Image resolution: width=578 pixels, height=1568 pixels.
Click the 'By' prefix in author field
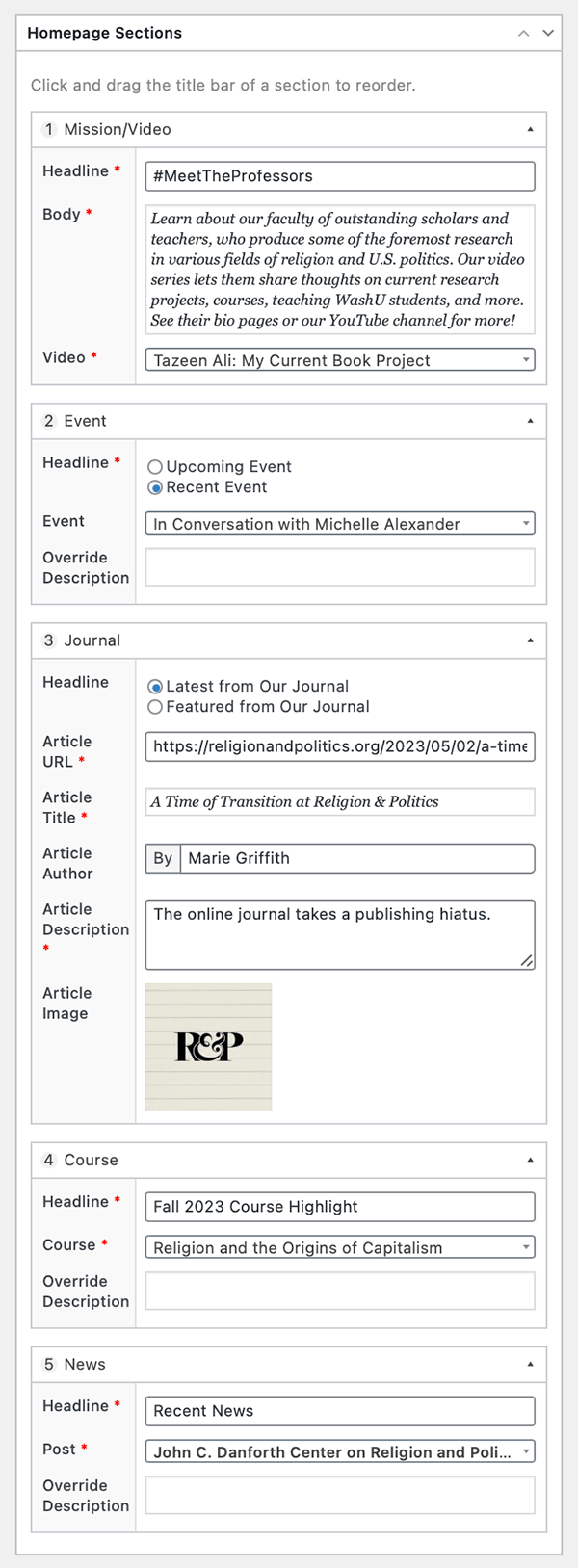(x=163, y=858)
